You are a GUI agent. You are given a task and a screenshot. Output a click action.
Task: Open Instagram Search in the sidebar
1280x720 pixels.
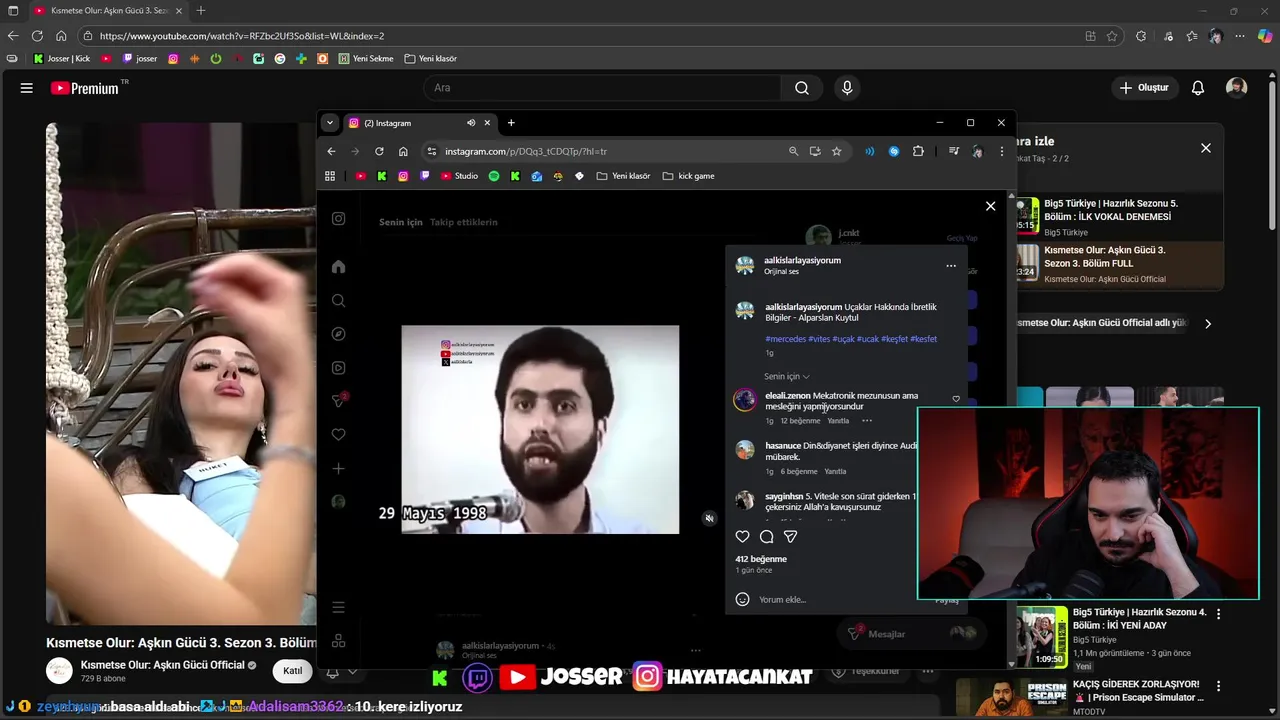pos(338,301)
